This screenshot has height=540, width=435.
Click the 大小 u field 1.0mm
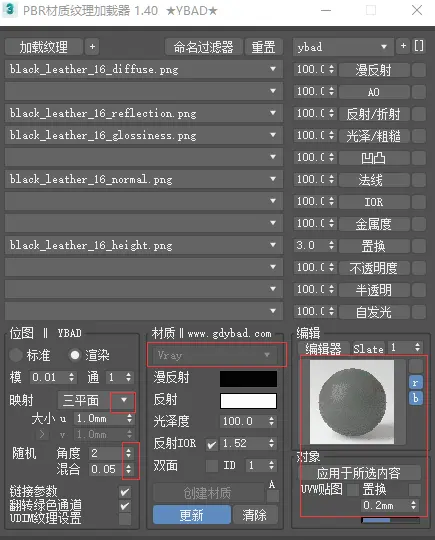point(104,418)
